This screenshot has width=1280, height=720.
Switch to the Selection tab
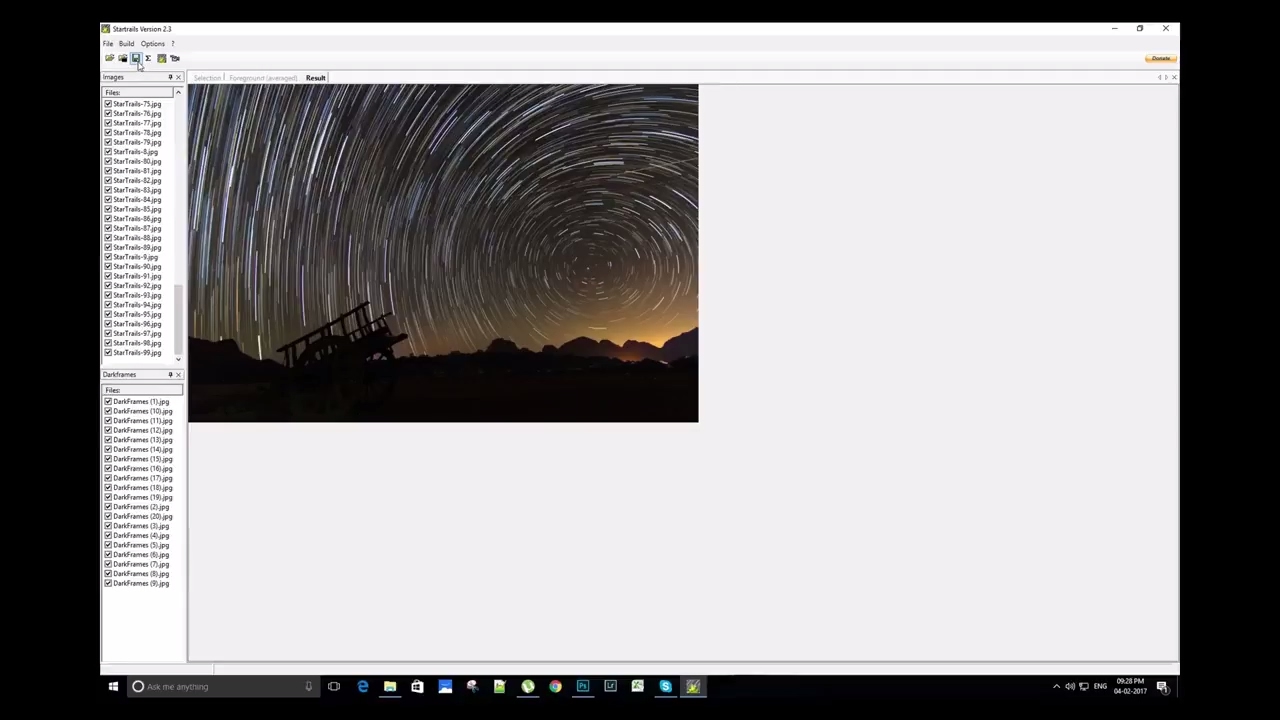207,78
